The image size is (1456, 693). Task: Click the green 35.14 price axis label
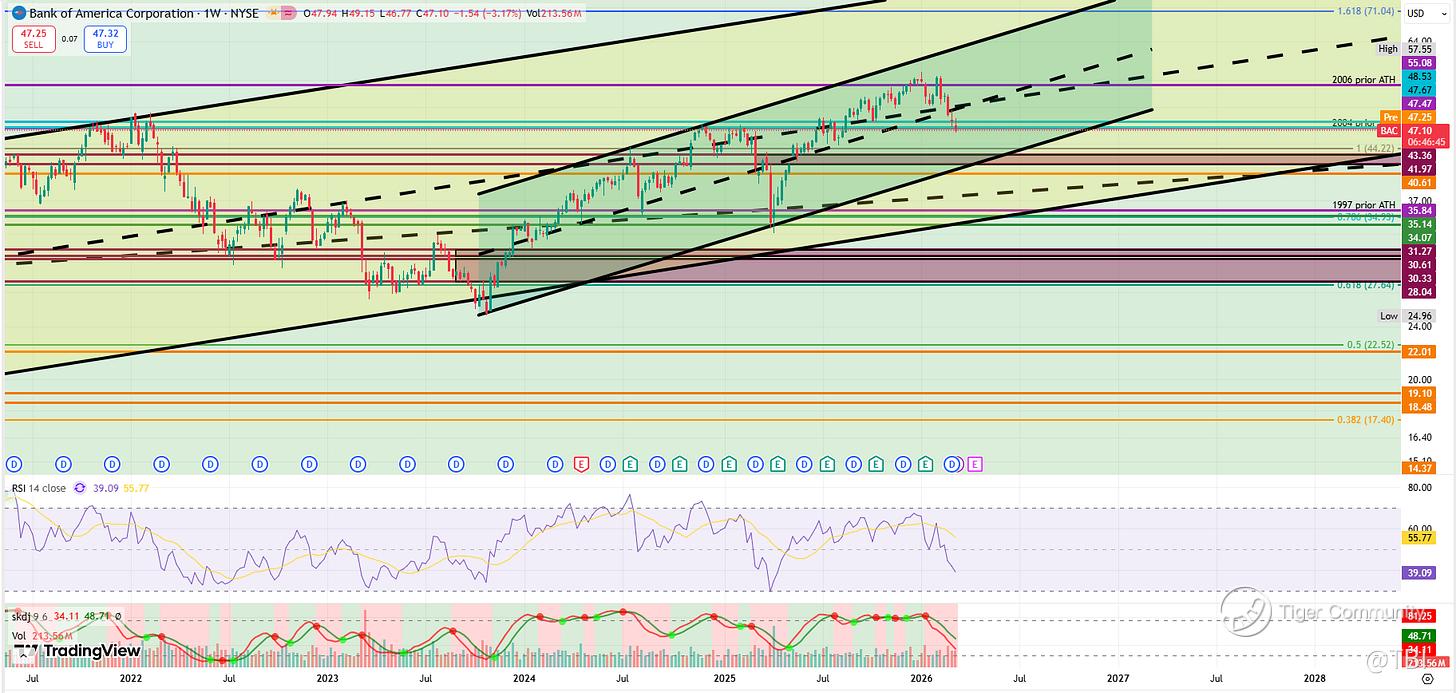tap(1418, 224)
